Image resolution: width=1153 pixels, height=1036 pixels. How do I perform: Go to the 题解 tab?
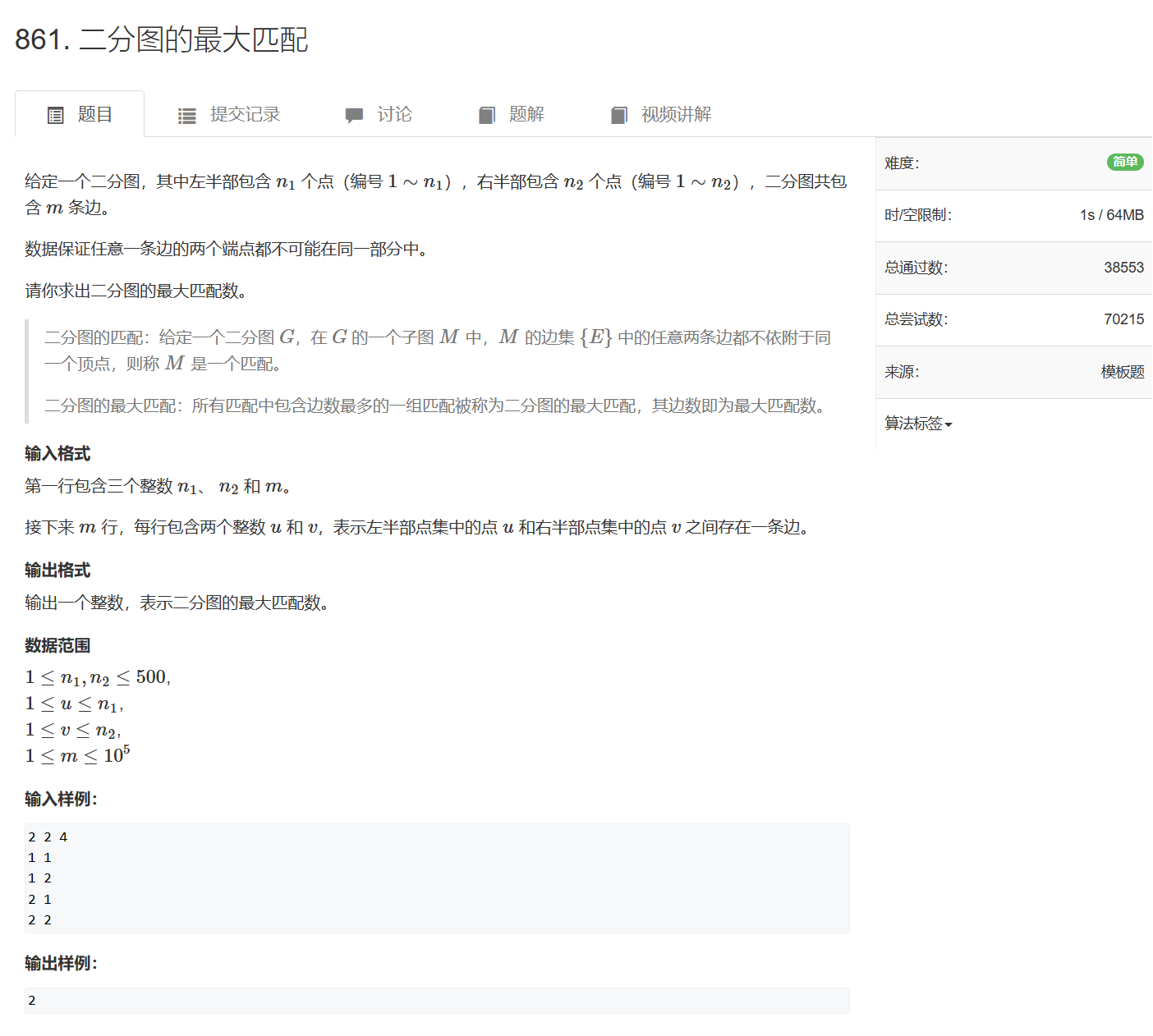[x=511, y=114]
